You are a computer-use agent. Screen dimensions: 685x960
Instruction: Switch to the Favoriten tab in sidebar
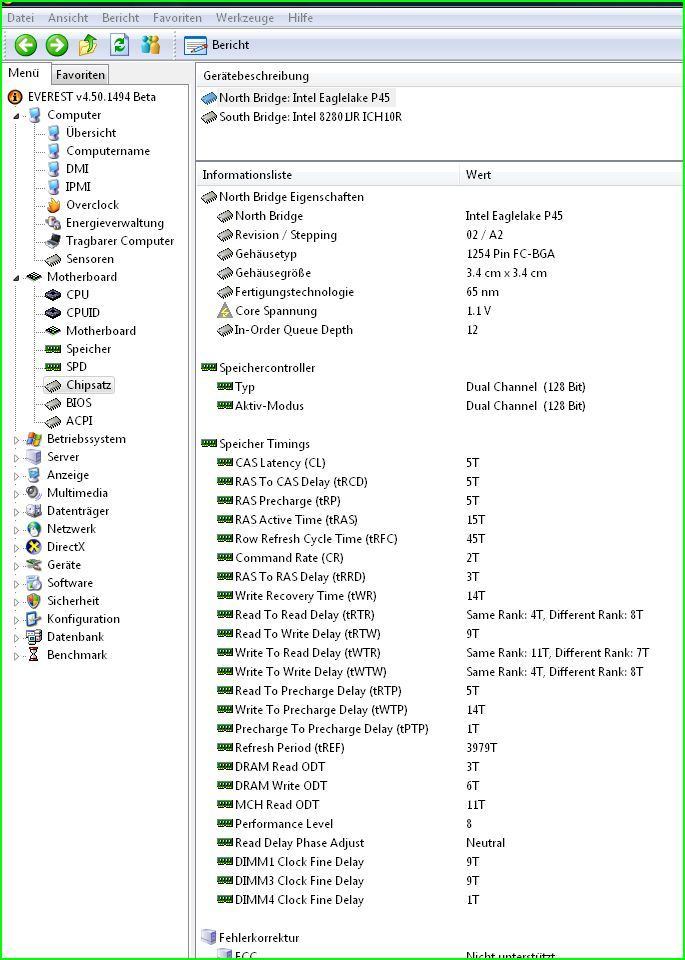tap(80, 75)
